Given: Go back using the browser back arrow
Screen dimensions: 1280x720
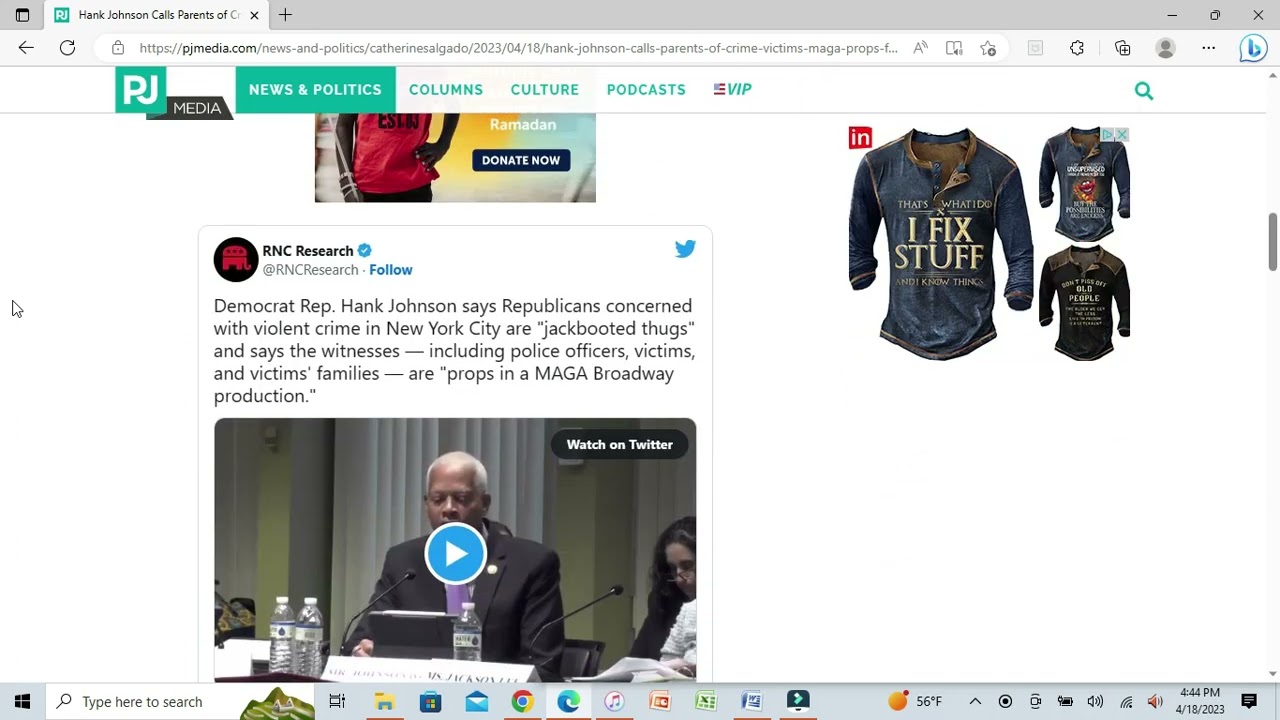Looking at the screenshot, I should (x=26, y=48).
